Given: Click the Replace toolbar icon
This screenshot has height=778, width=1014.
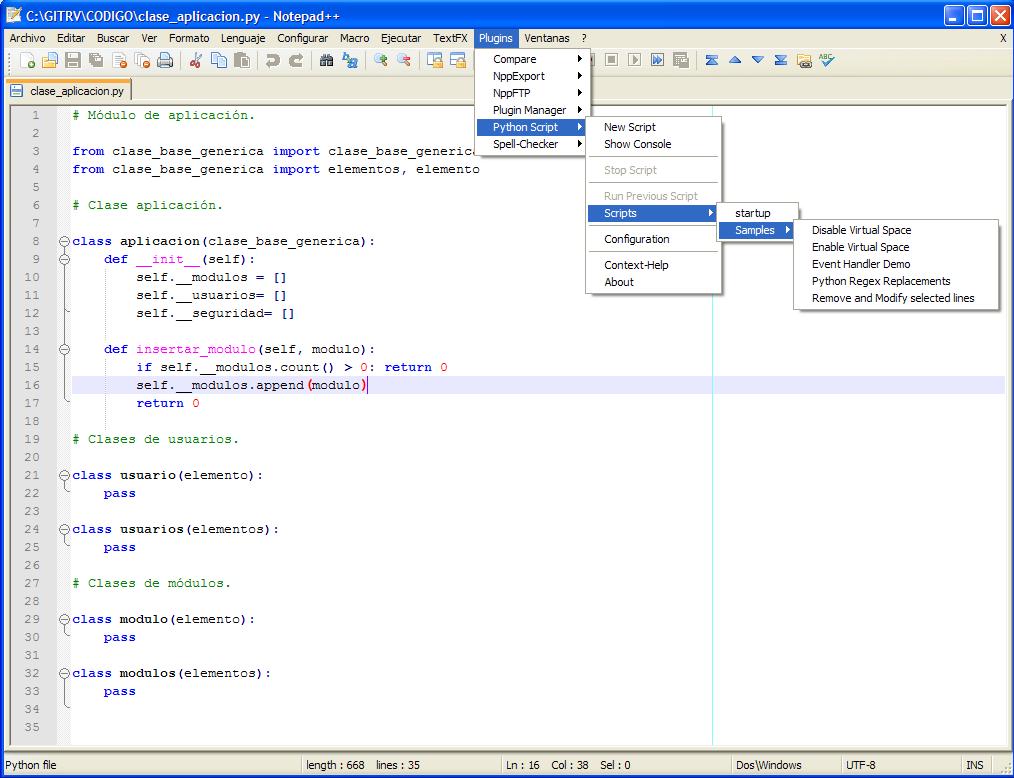Looking at the screenshot, I should 350,61.
